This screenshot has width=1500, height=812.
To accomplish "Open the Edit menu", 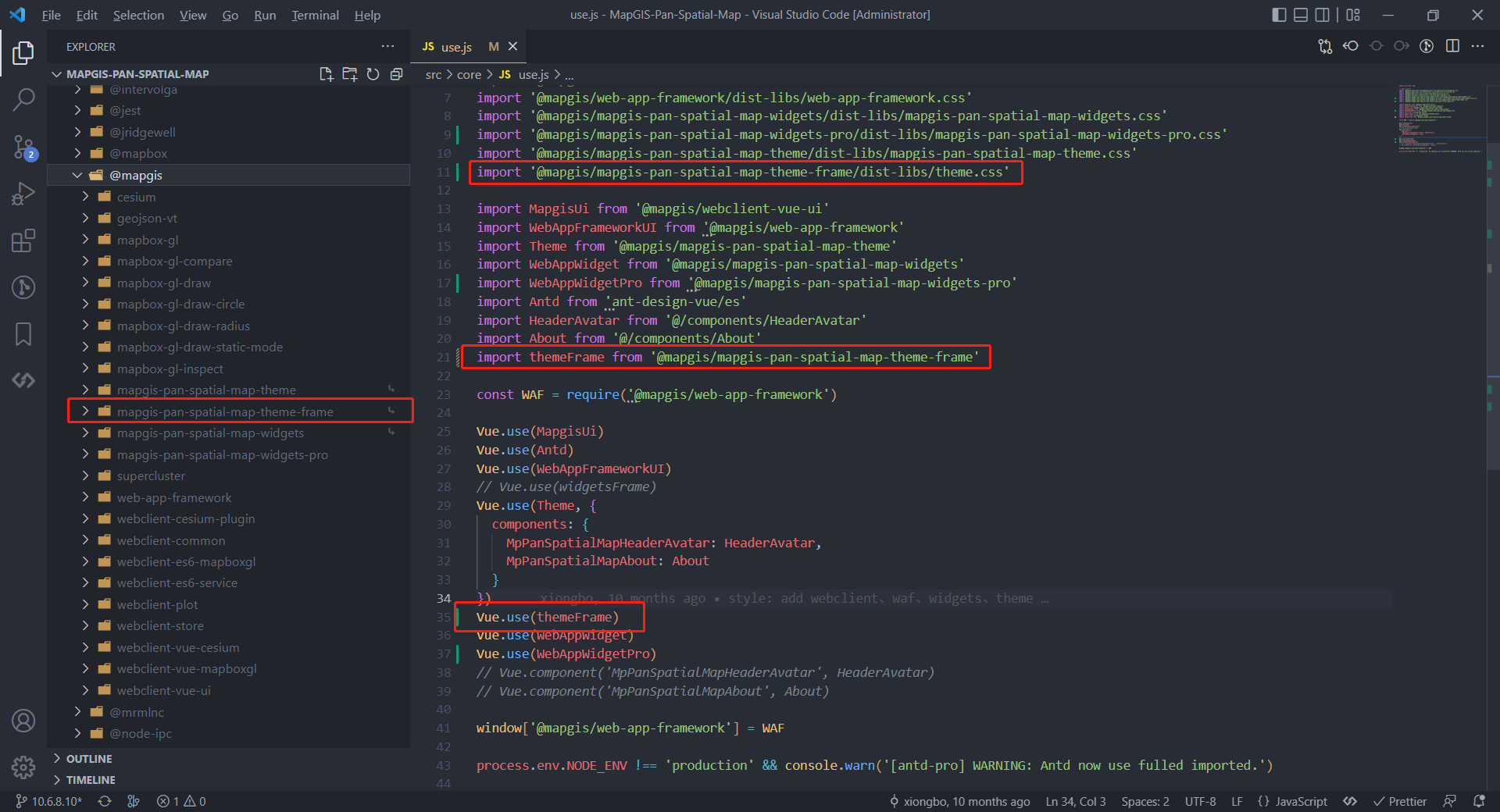I will click(87, 15).
